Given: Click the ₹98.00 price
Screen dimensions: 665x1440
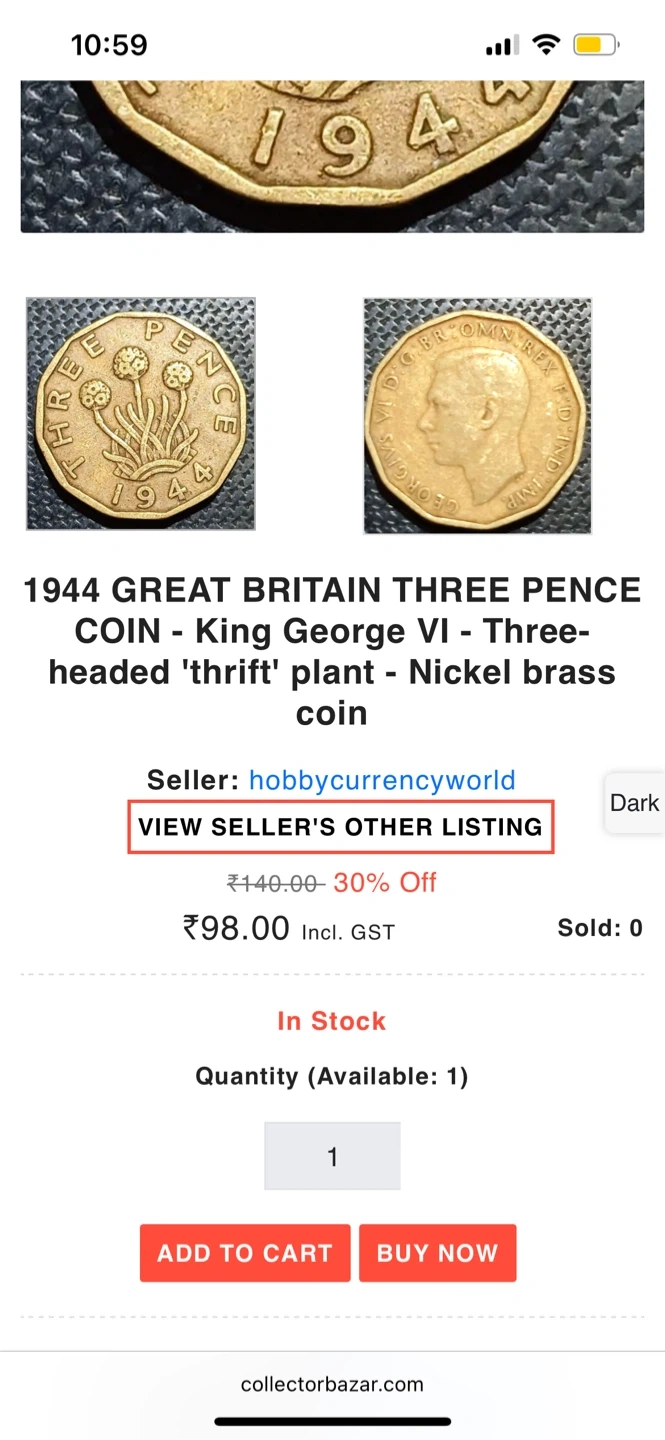Looking at the screenshot, I should (236, 929).
